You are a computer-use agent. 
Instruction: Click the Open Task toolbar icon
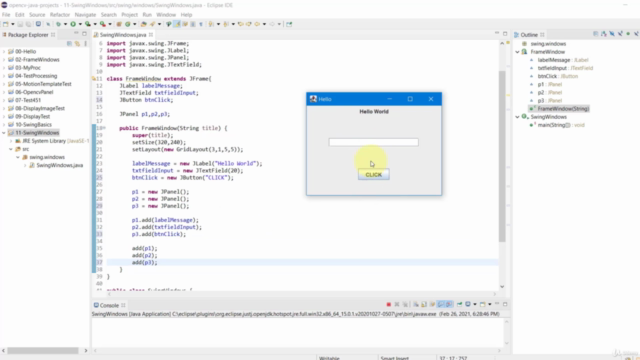pos(152,24)
